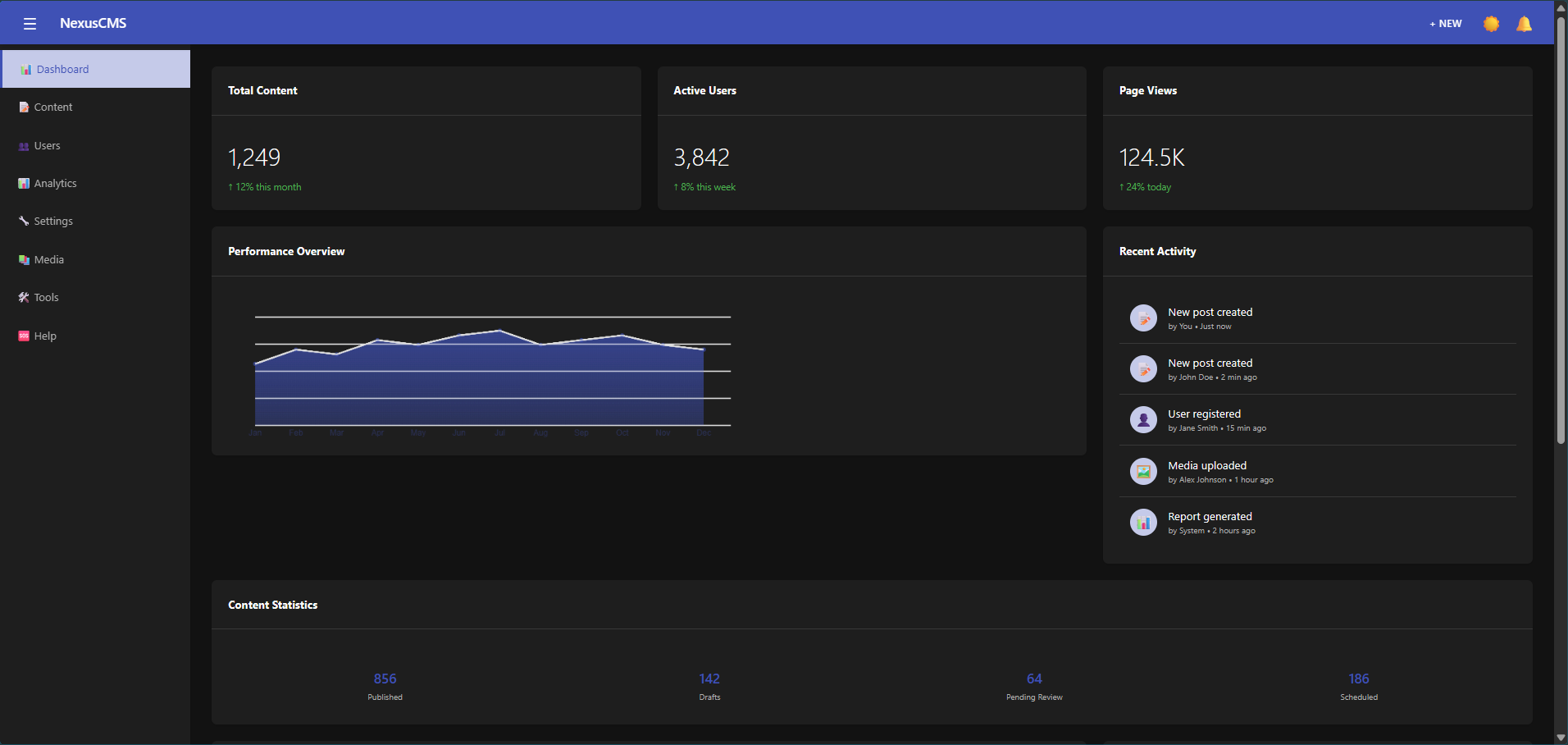Click the Help SOS icon
1568x745 pixels.
coord(24,336)
